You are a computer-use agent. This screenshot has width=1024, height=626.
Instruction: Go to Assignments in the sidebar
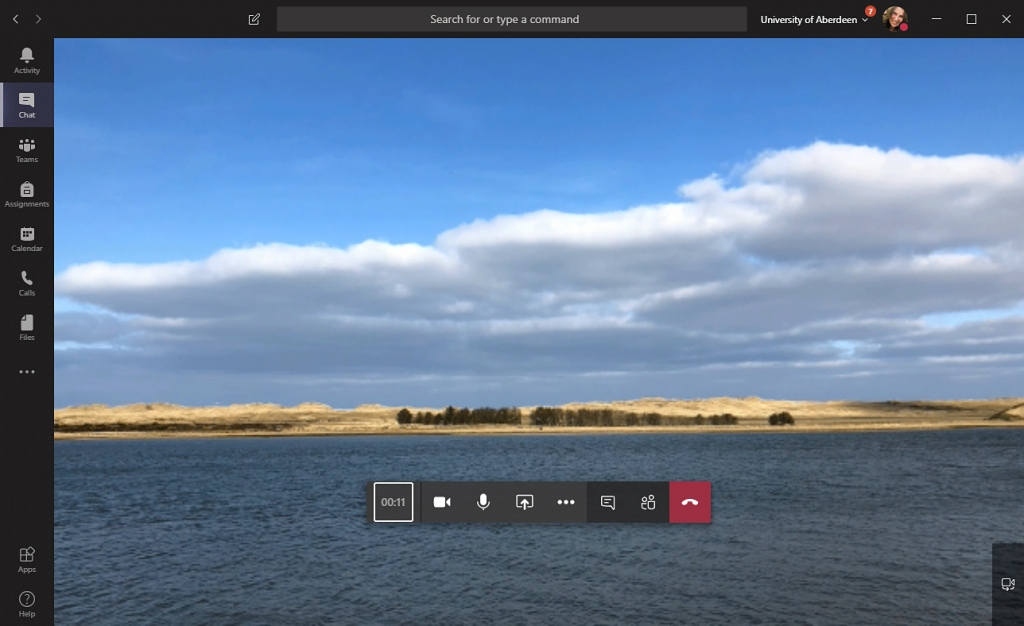27,194
